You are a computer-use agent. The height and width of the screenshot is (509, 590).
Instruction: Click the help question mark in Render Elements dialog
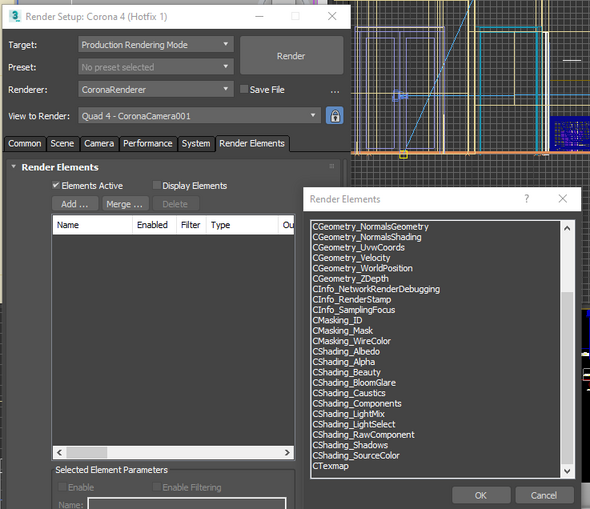tap(526, 199)
